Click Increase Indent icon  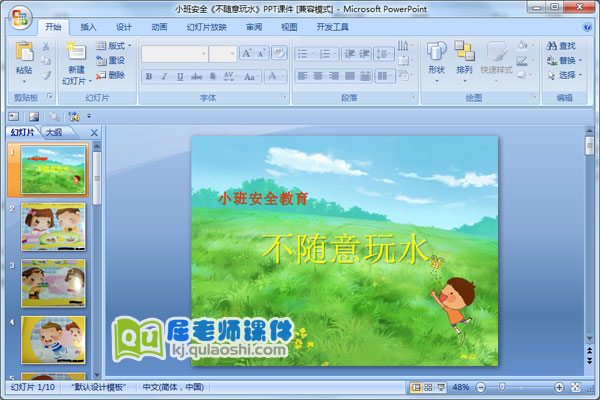pyautogui.click(x=364, y=54)
